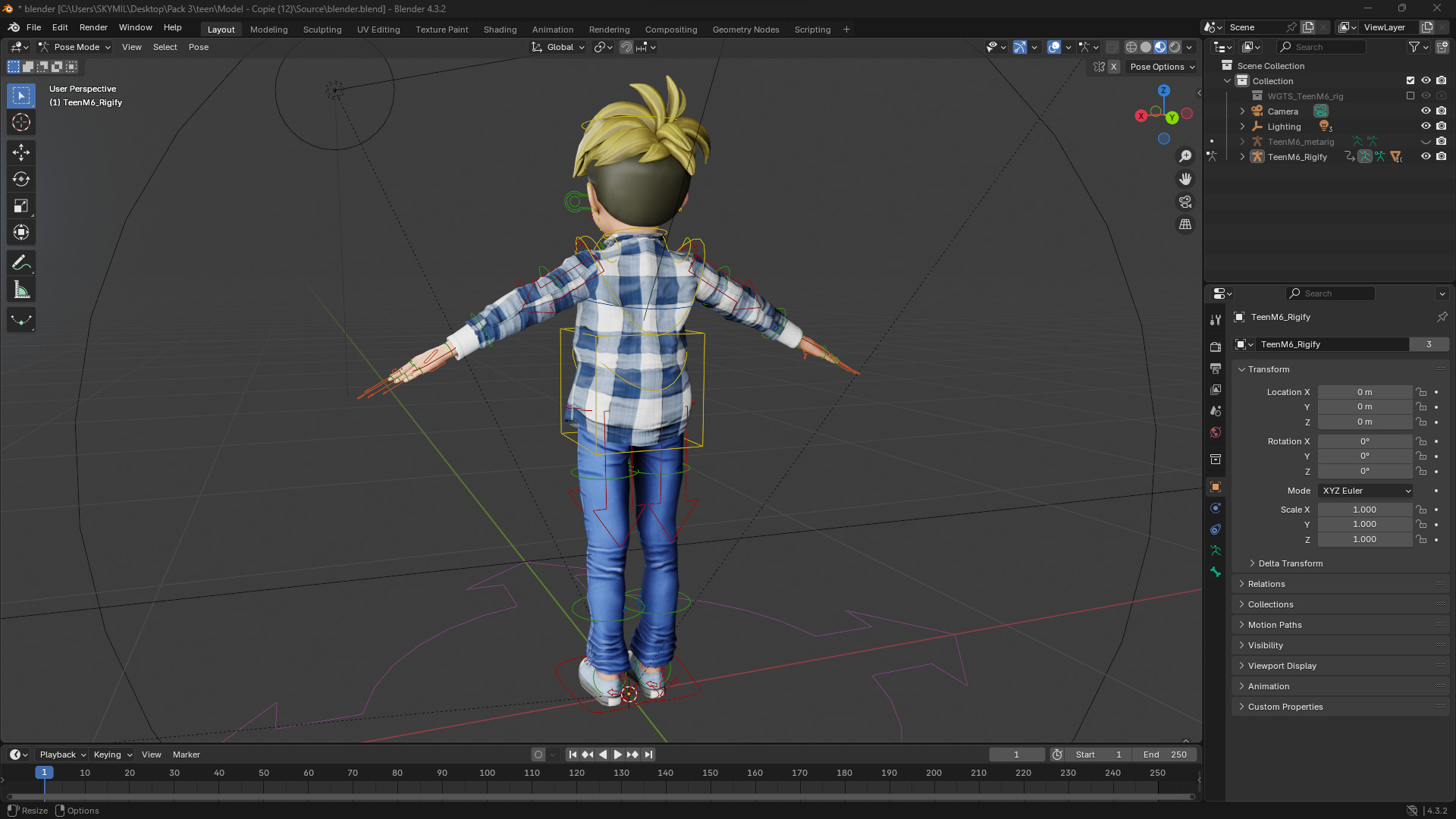Hide TeenM6_Rigify via its eye icon
This screenshot has width=1456, height=819.
tap(1426, 156)
